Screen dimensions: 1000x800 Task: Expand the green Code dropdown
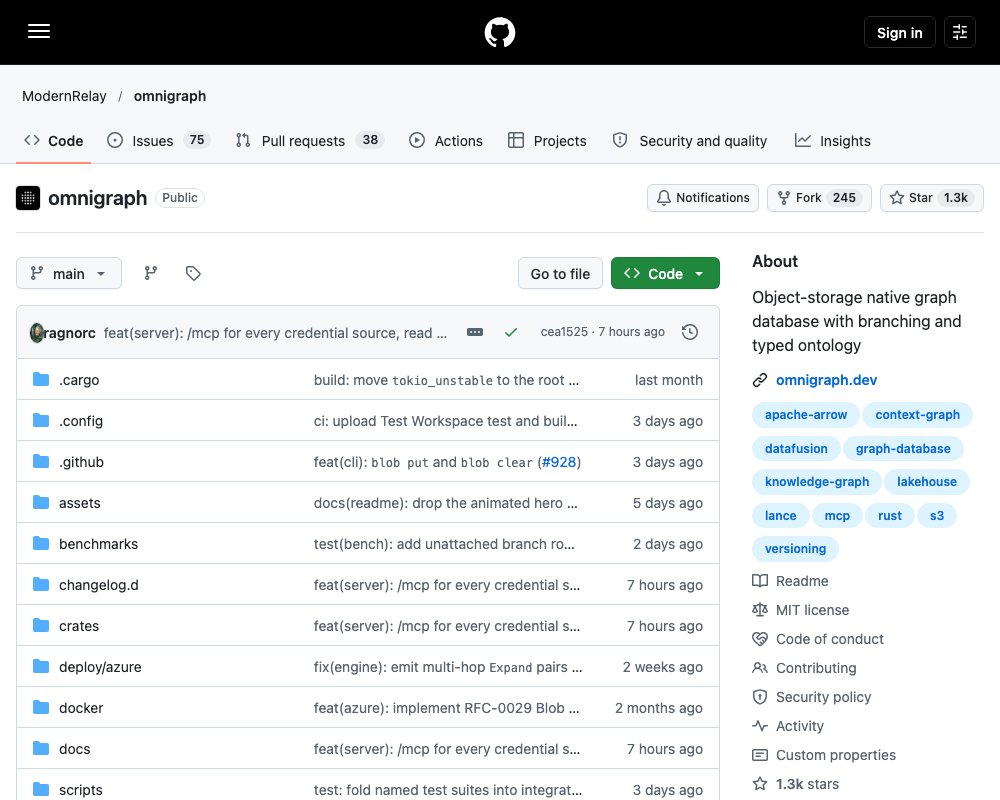pos(665,273)
